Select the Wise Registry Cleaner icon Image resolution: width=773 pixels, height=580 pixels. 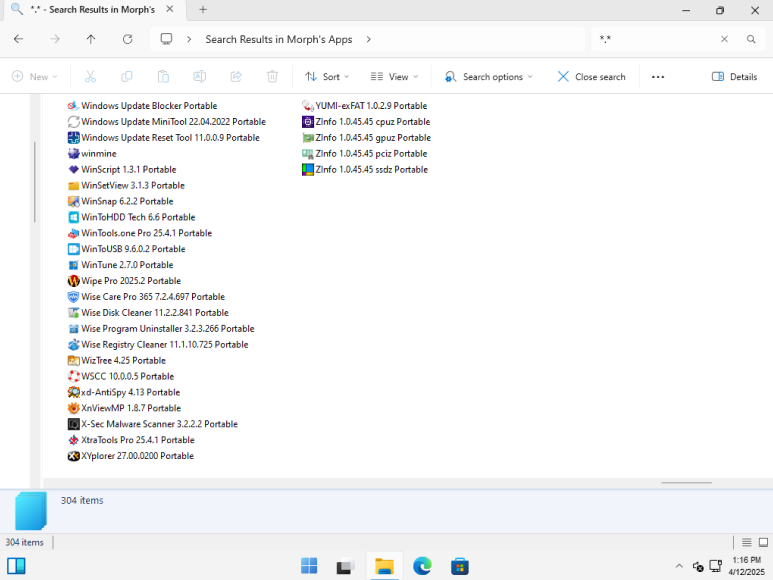coord(73,344)
